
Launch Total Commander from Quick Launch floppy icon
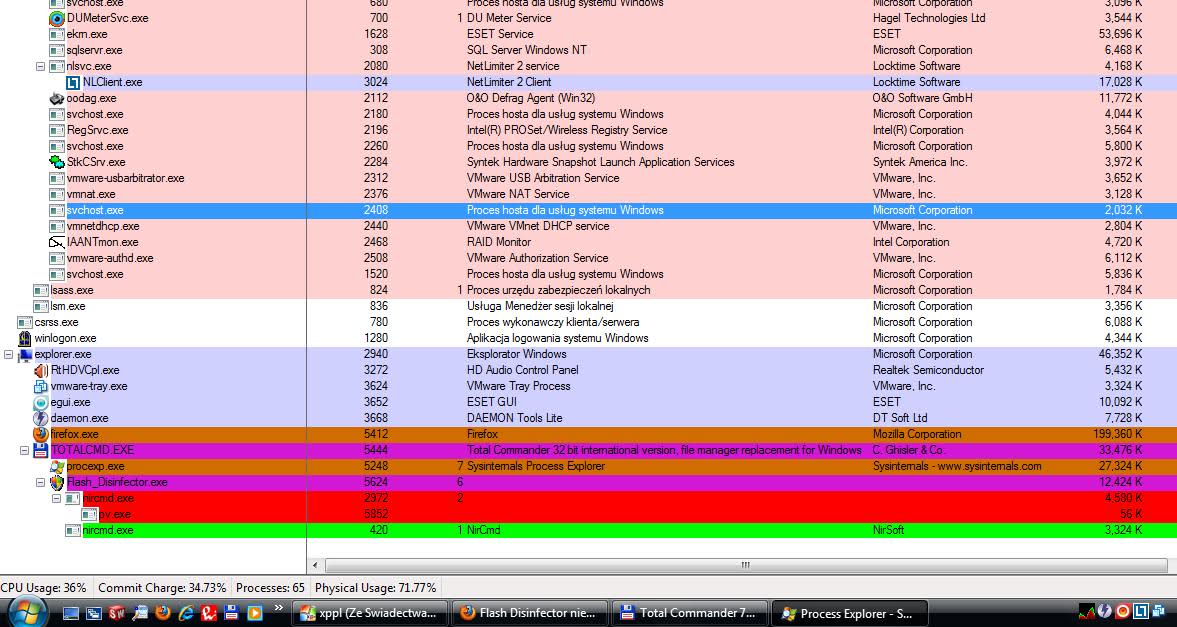click(232, 613)
